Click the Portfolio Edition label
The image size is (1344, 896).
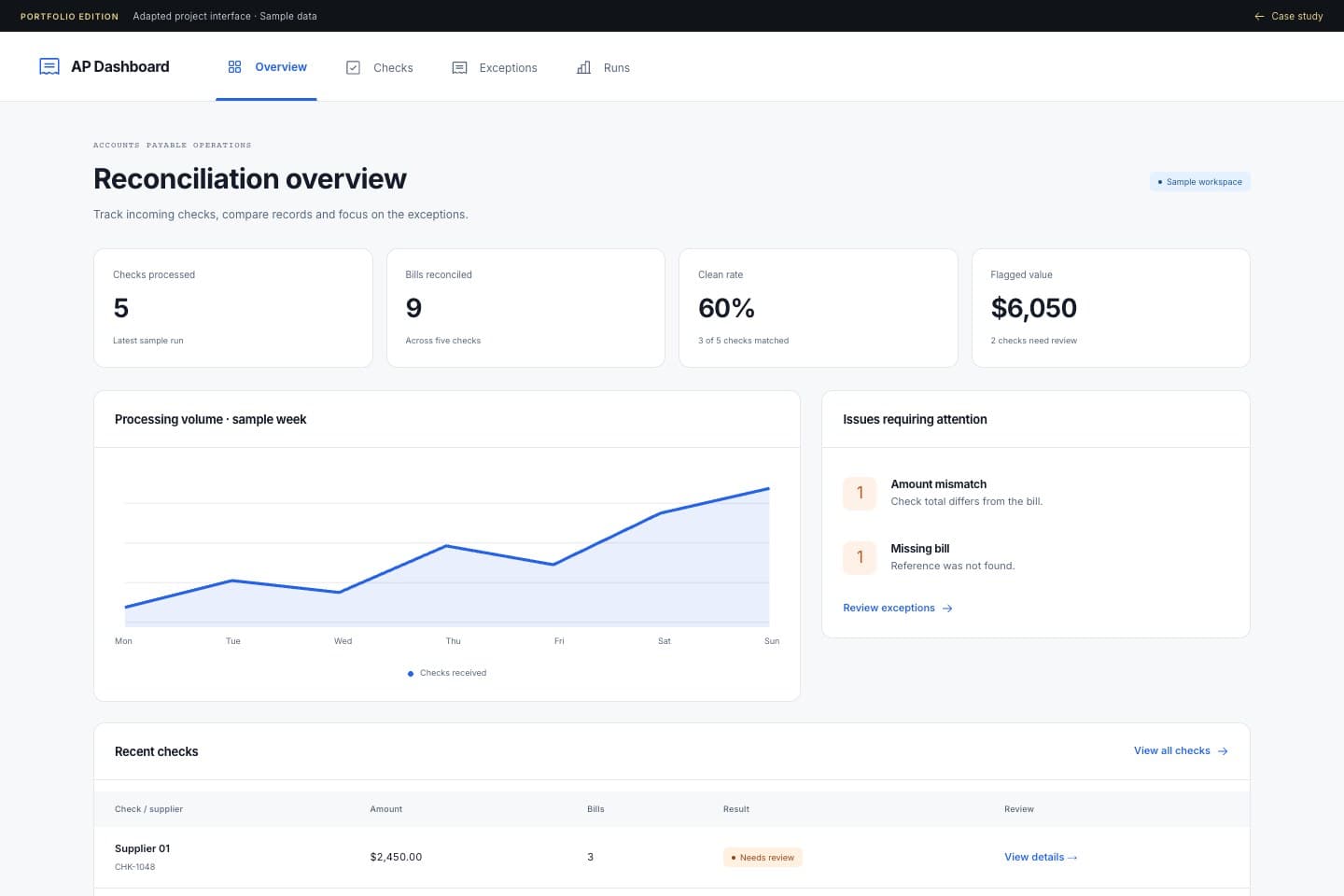(x=69, y=16)
